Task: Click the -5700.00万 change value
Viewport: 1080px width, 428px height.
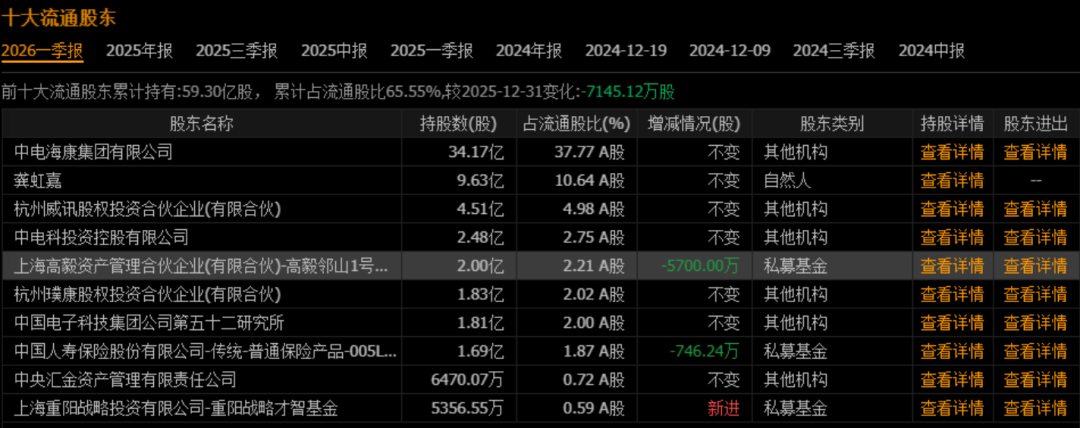Action: coord(700,266)
